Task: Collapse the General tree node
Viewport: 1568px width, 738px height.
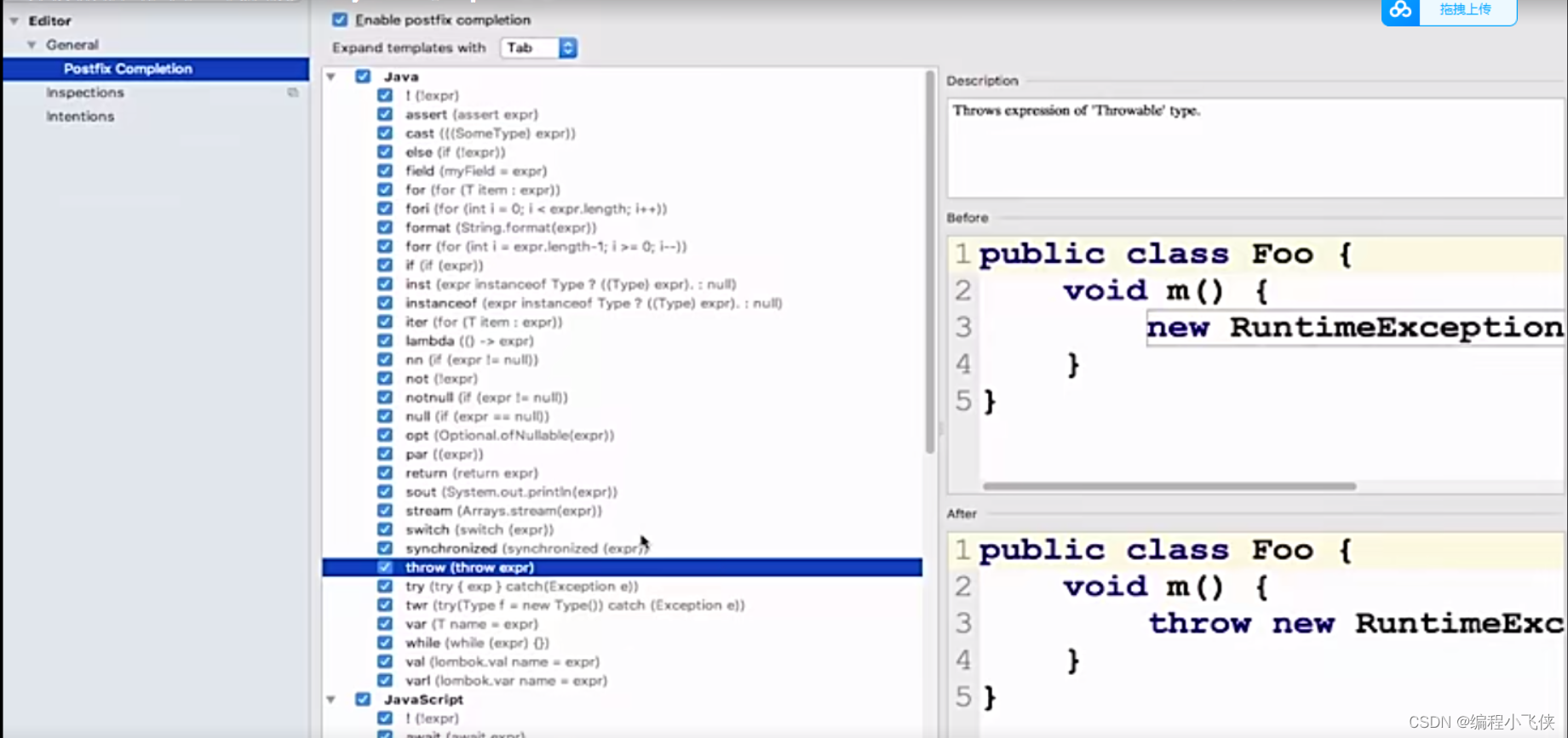Action: pyautogui.click(x=32, y=44)
